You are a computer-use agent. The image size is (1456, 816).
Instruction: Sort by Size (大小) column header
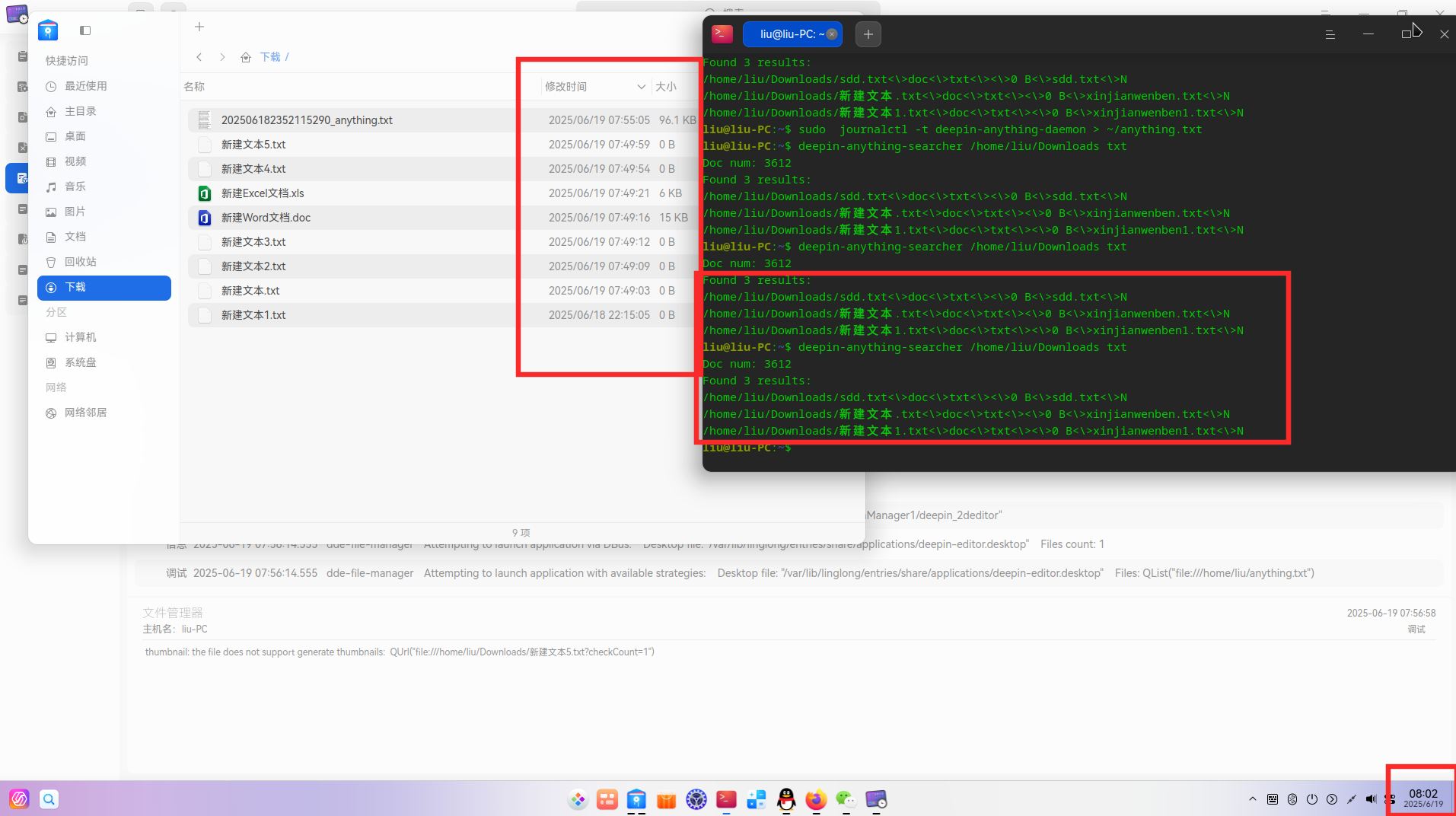pyautogui.click(x=666, y=87)
